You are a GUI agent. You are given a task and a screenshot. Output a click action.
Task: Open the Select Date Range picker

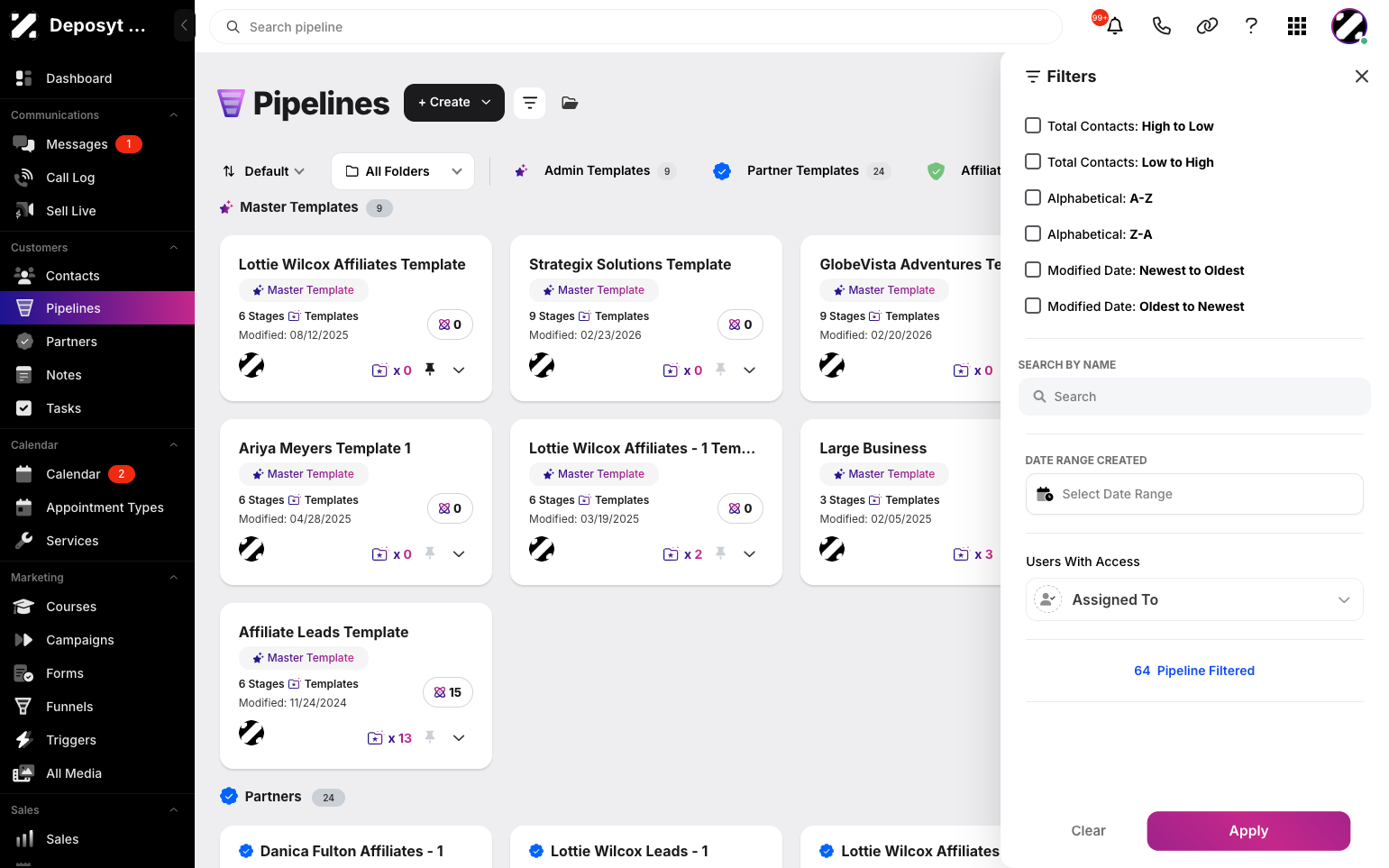(1194, 494)
